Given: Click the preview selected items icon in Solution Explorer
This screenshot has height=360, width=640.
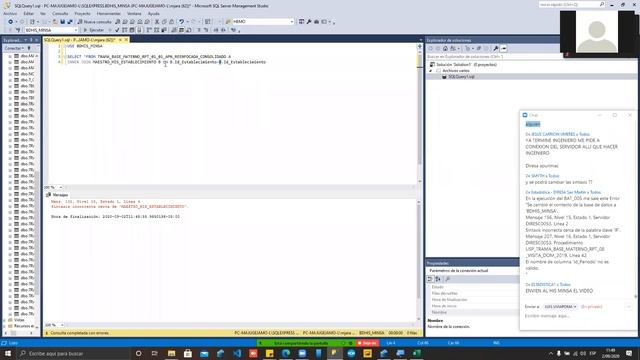Looking at the screenshot, I should pyautogui.click(x=504, y=49).
